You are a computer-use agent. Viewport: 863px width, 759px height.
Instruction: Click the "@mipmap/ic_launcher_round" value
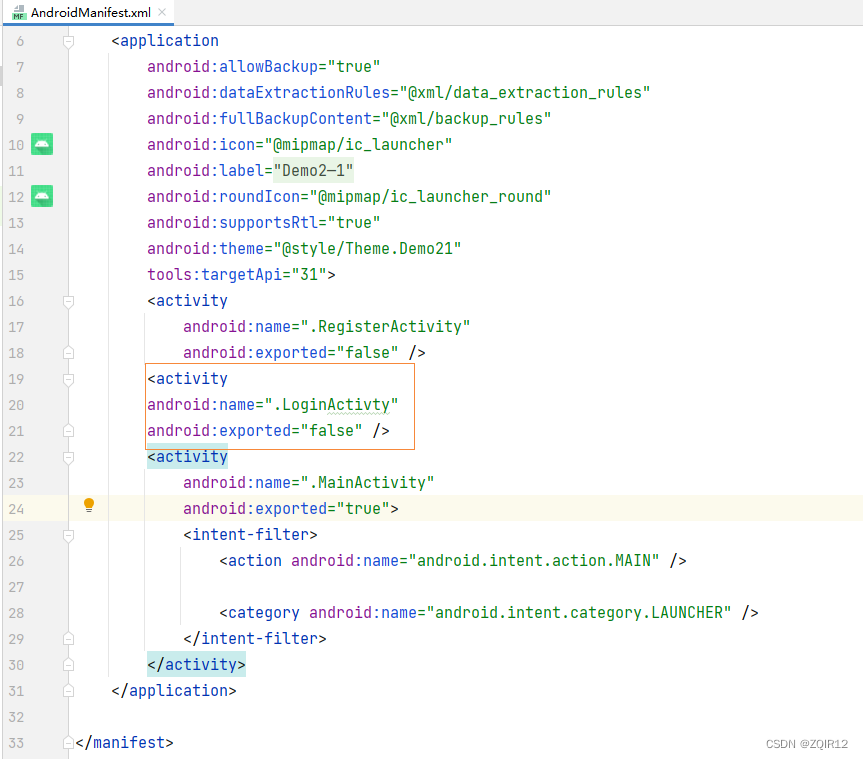click(430, 196)
